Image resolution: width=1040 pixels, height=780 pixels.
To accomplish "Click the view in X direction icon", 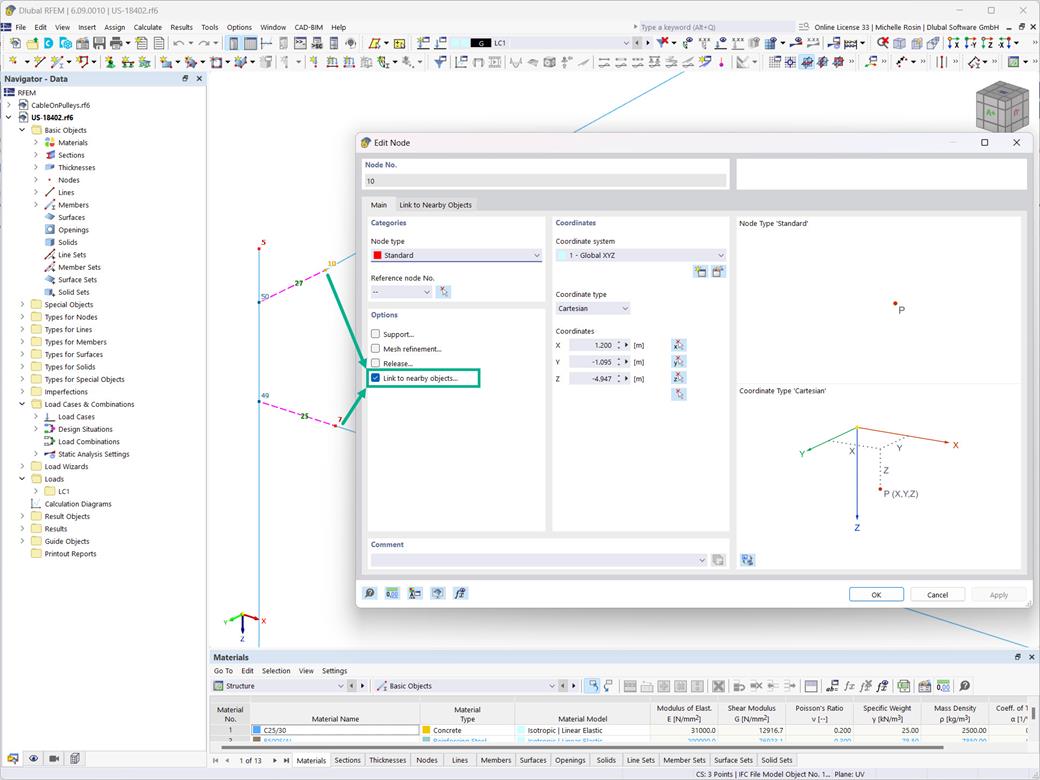I will pyautogui.click(x=953, y=43).
